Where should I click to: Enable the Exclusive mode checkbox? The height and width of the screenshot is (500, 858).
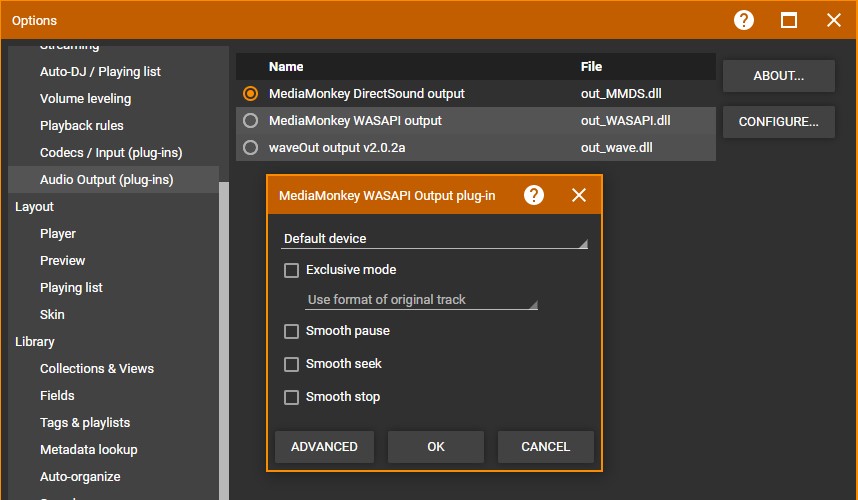click(x=292, y=270)
